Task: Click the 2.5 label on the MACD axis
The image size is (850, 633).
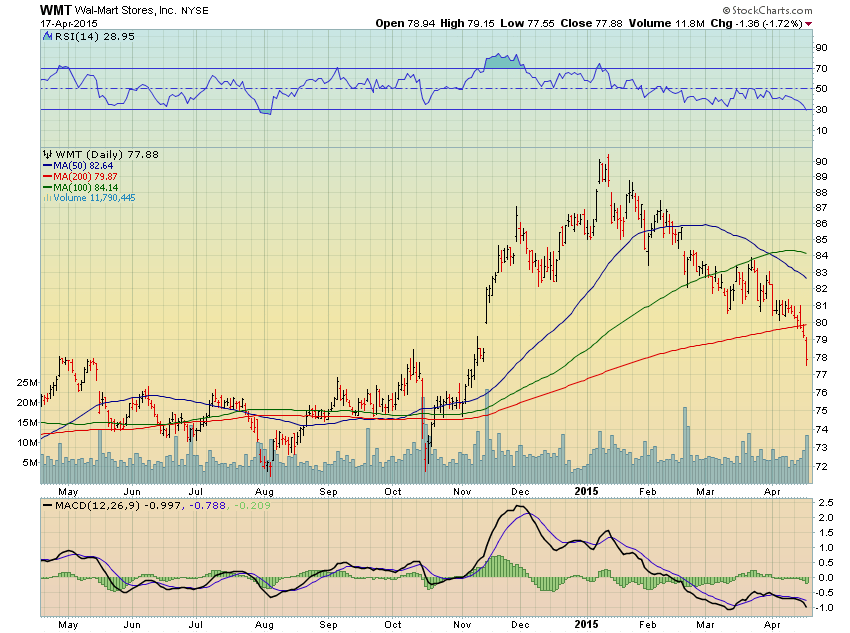Action: point(826,503)
